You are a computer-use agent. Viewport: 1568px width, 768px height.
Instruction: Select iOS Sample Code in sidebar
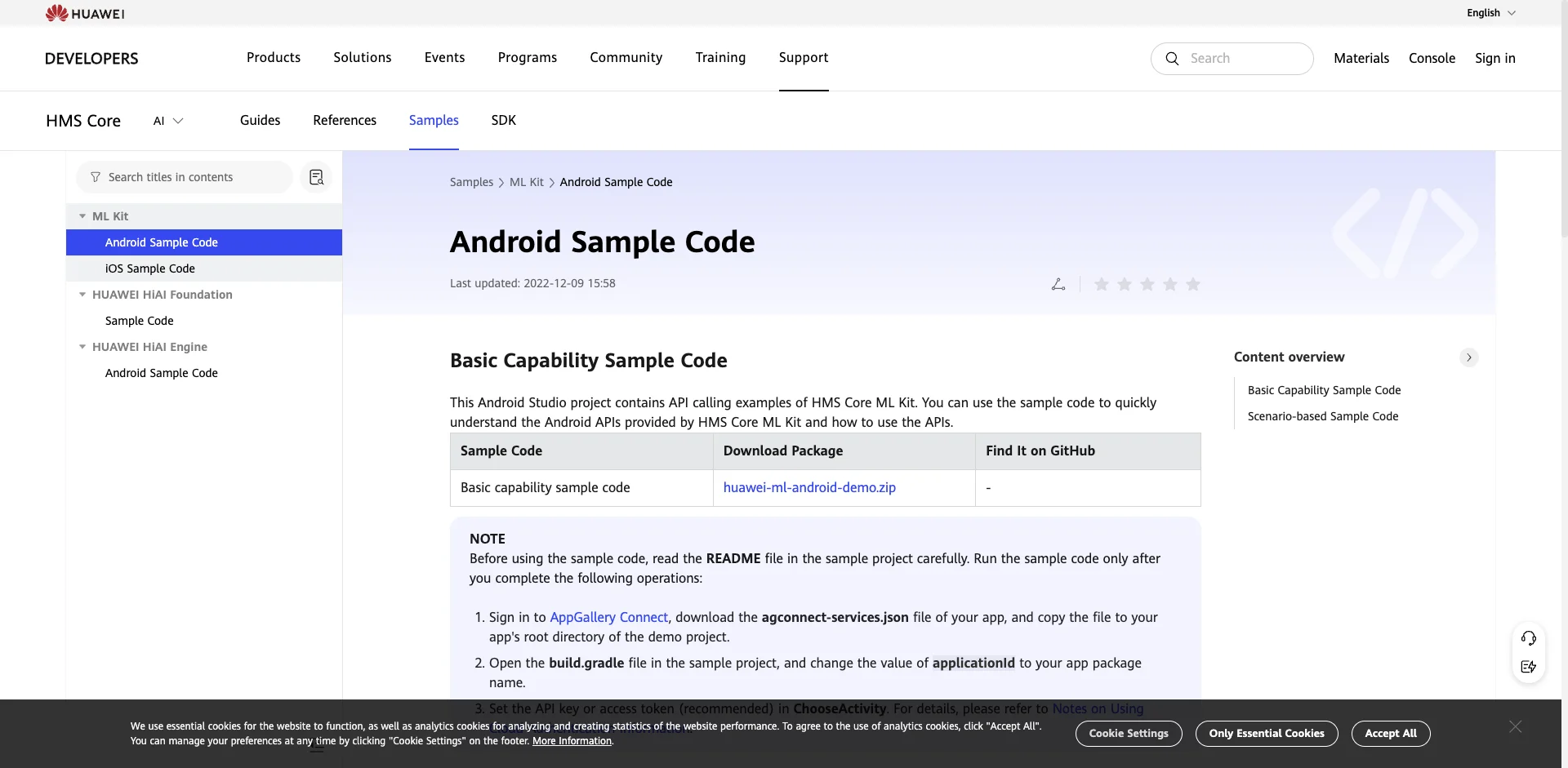click(x=204, y=269)
